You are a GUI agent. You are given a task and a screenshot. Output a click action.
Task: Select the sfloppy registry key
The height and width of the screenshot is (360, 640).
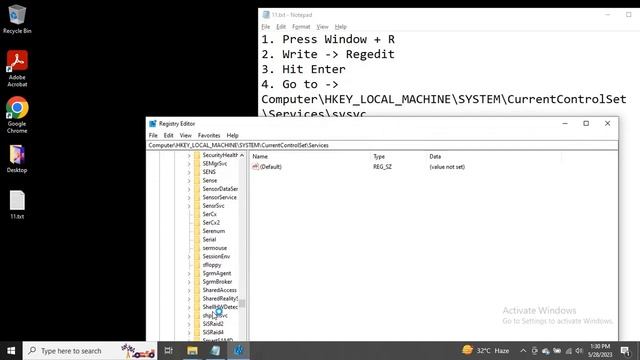click(x=212, y=265)
